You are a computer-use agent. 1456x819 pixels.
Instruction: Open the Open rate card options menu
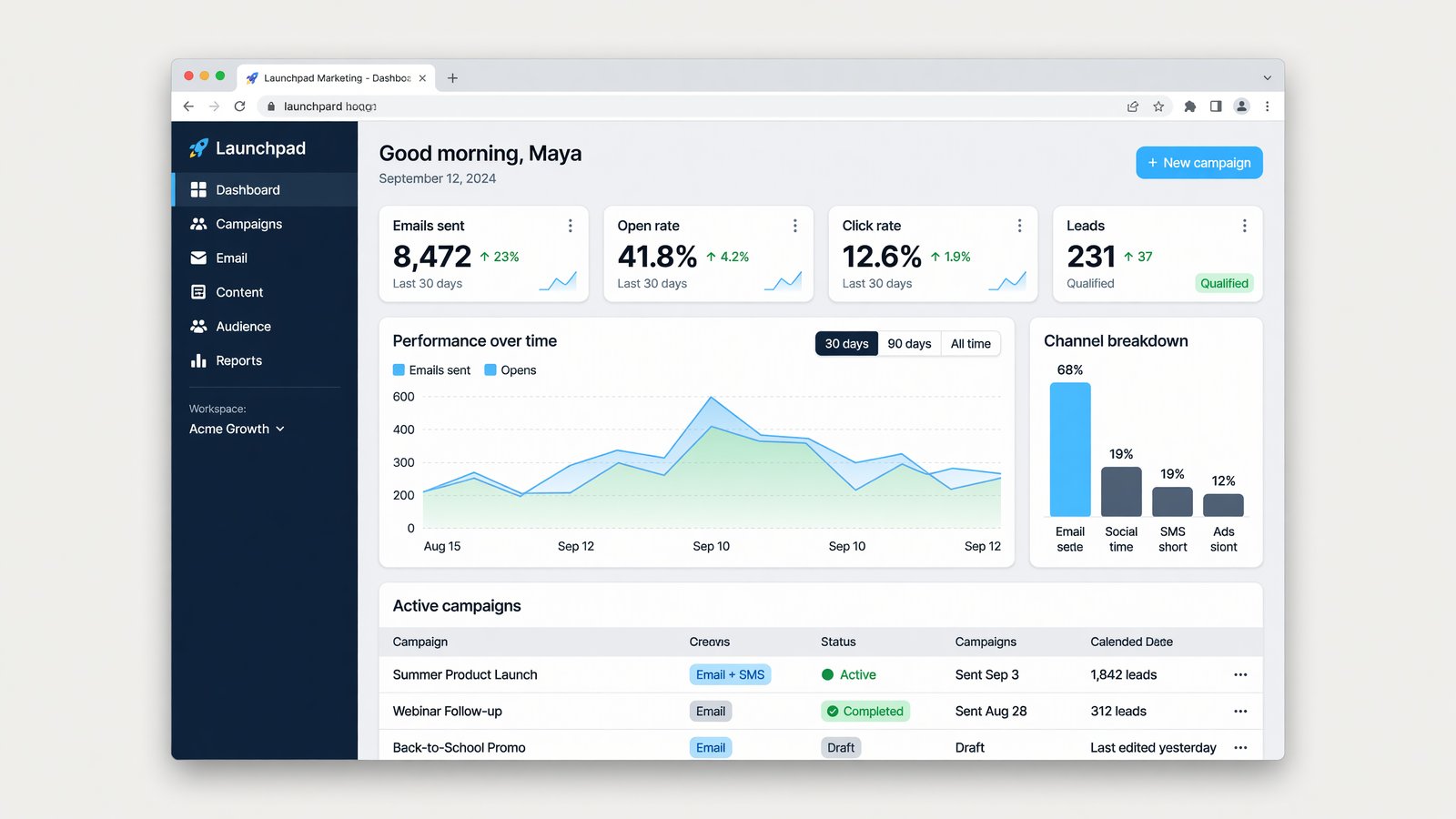coord(795,226)
